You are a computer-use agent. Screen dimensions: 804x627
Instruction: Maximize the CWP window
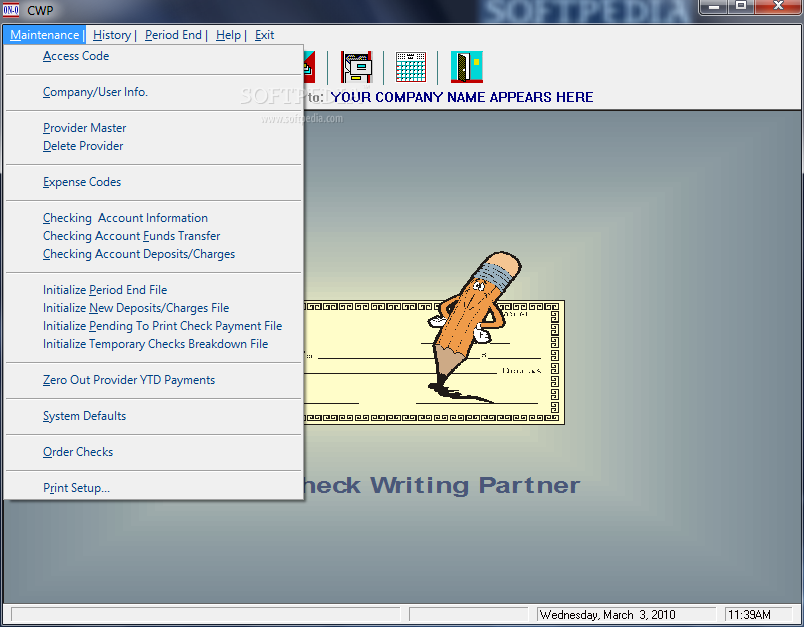tap(740, 7)
